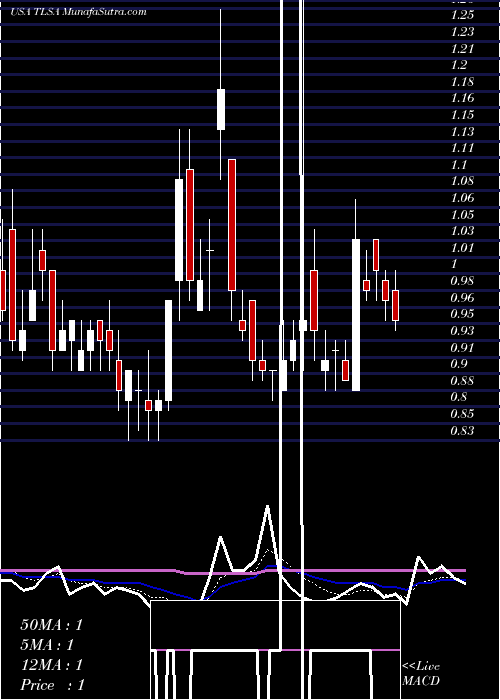The height and width of the screenshot is (700, 500).
Task: Click the 0.9 price axis label
Action: (459, 364)
